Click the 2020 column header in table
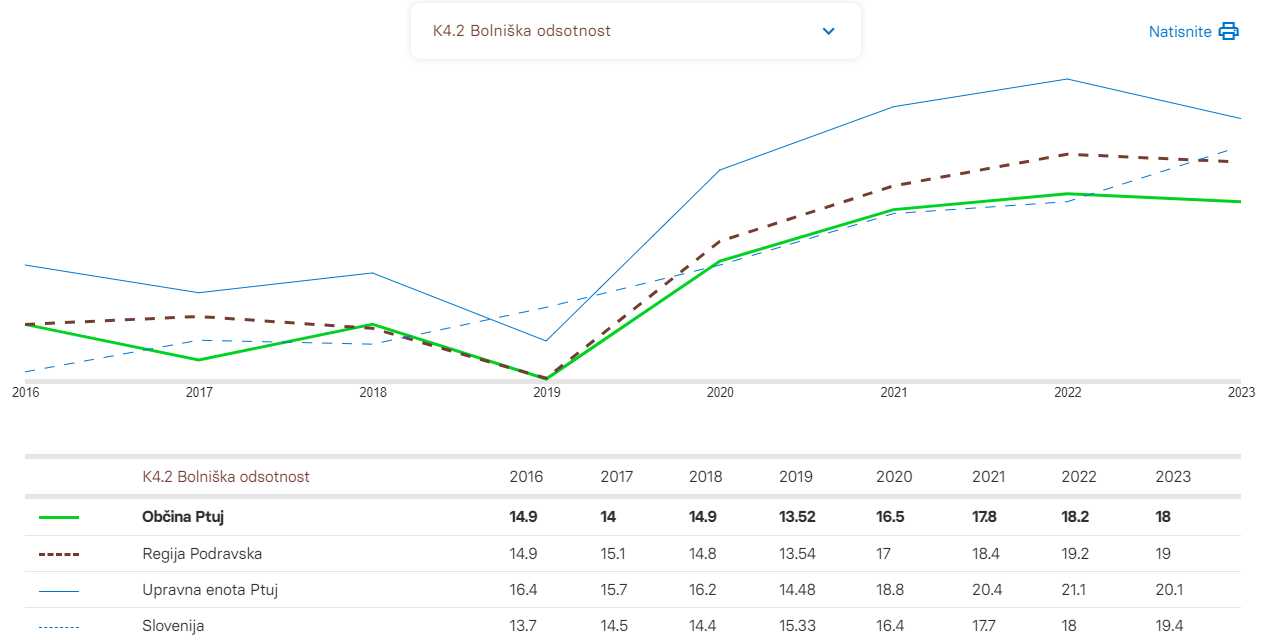The image size is (1267, 636). coord(893,477)
